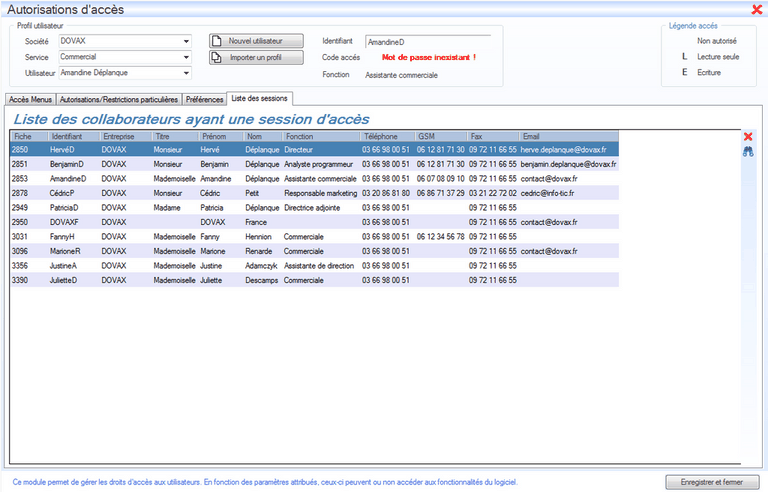Open Autorisations/Restrictions particulières tab
Image resolution: width=768 pixels, height=492 pixels.
(119, 99)
